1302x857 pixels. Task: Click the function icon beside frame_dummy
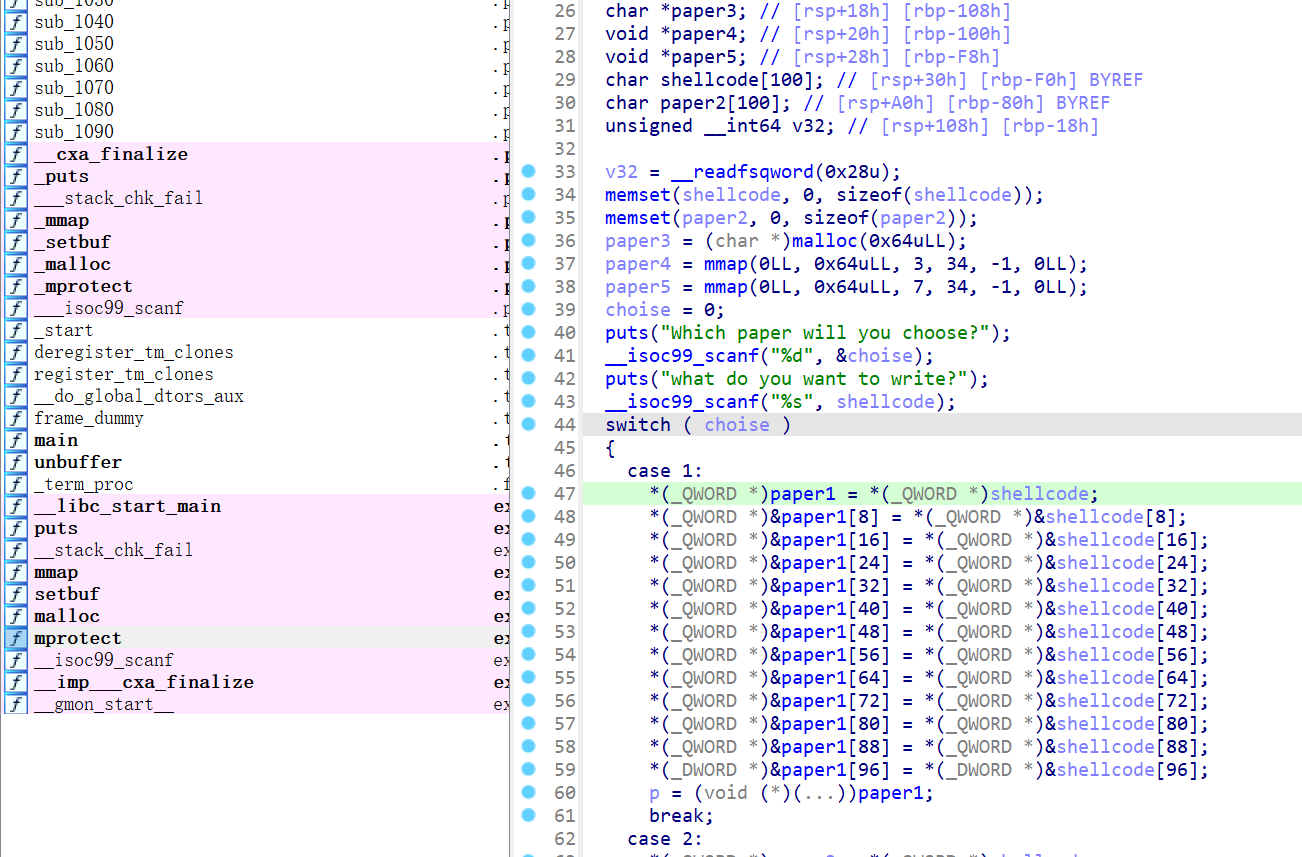[x=16, y=418]
